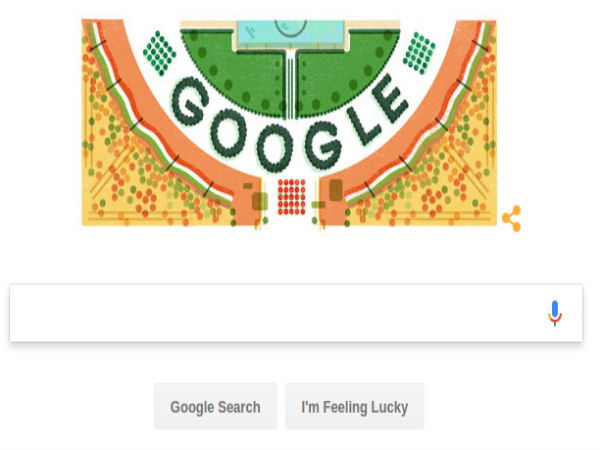
Task: Click the first hedge letter G in doodle
Action: (190, 101)
